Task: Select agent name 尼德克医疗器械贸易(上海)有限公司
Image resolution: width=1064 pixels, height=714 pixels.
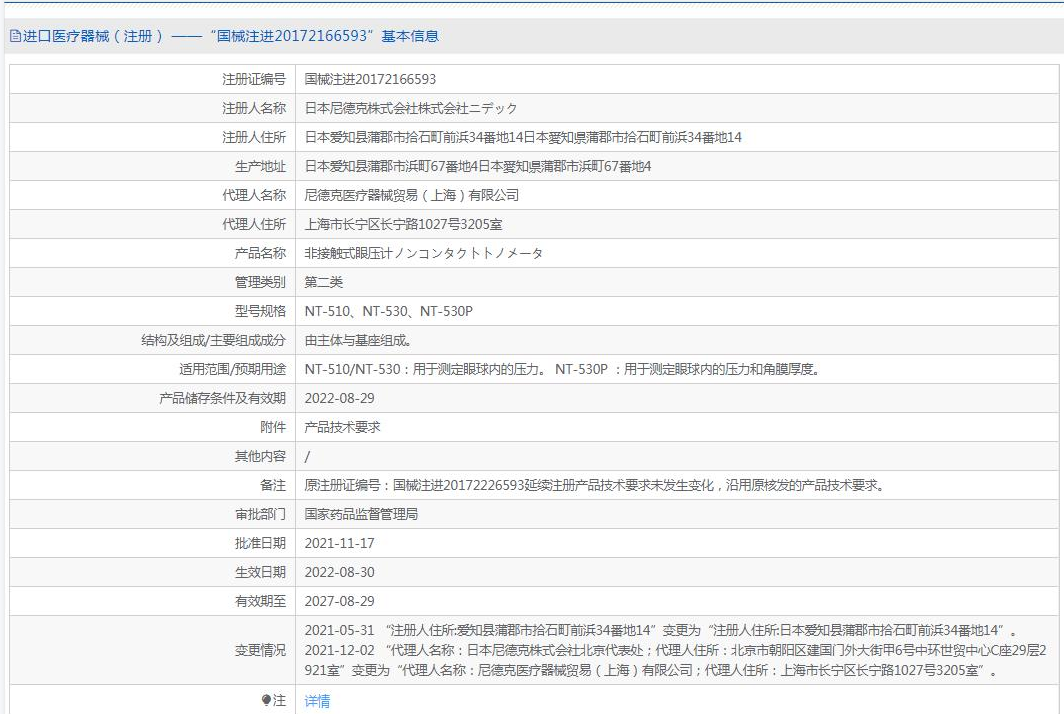Action: [x=412, y=195]
